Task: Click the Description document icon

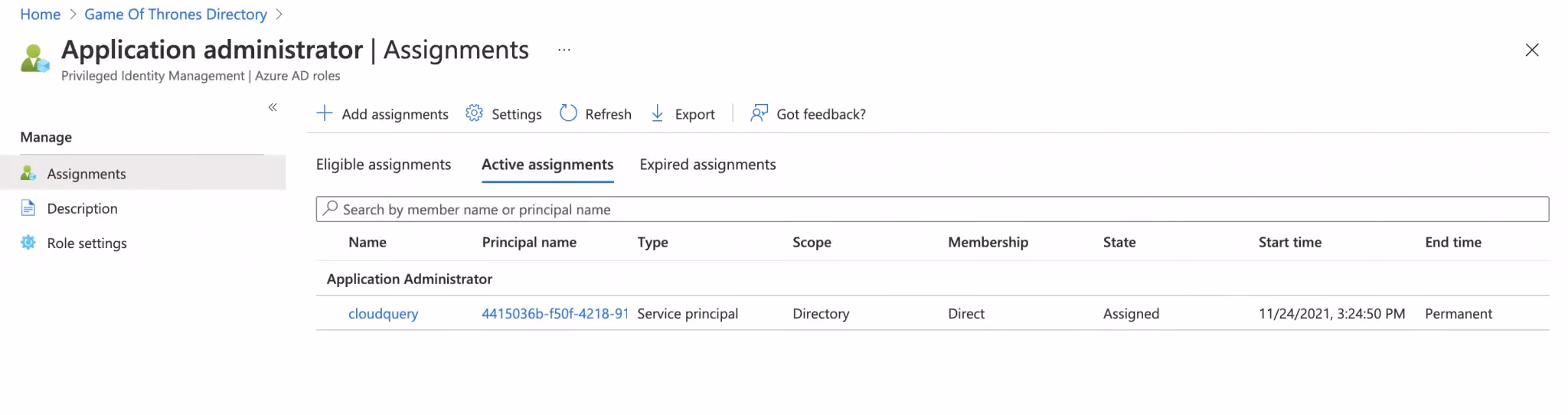Action: click(28, 207)
